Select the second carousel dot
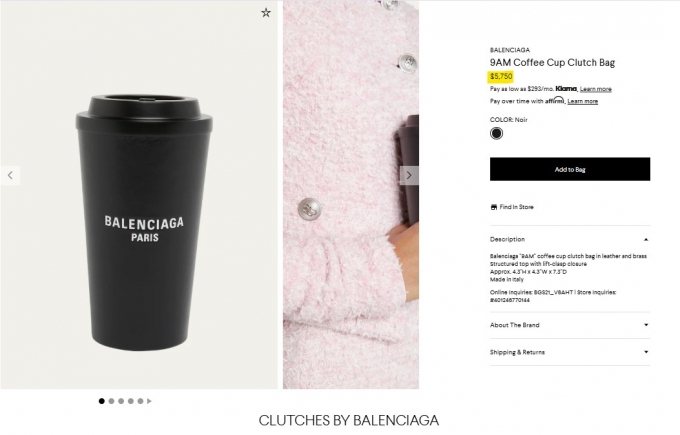The width and height of the screenshot is (680, 435). (111, 401)
